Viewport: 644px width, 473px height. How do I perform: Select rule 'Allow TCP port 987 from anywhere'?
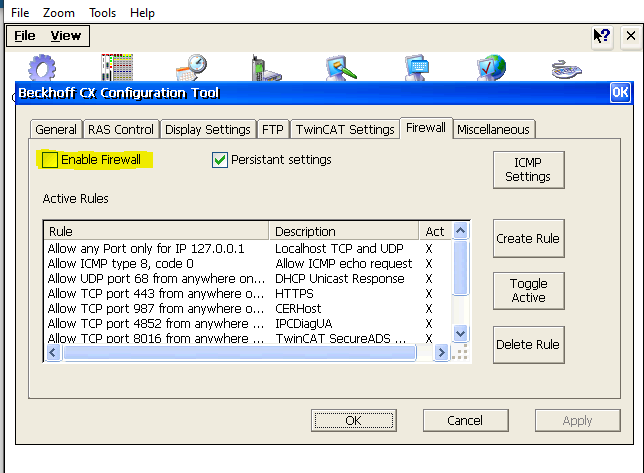[156, 309]
